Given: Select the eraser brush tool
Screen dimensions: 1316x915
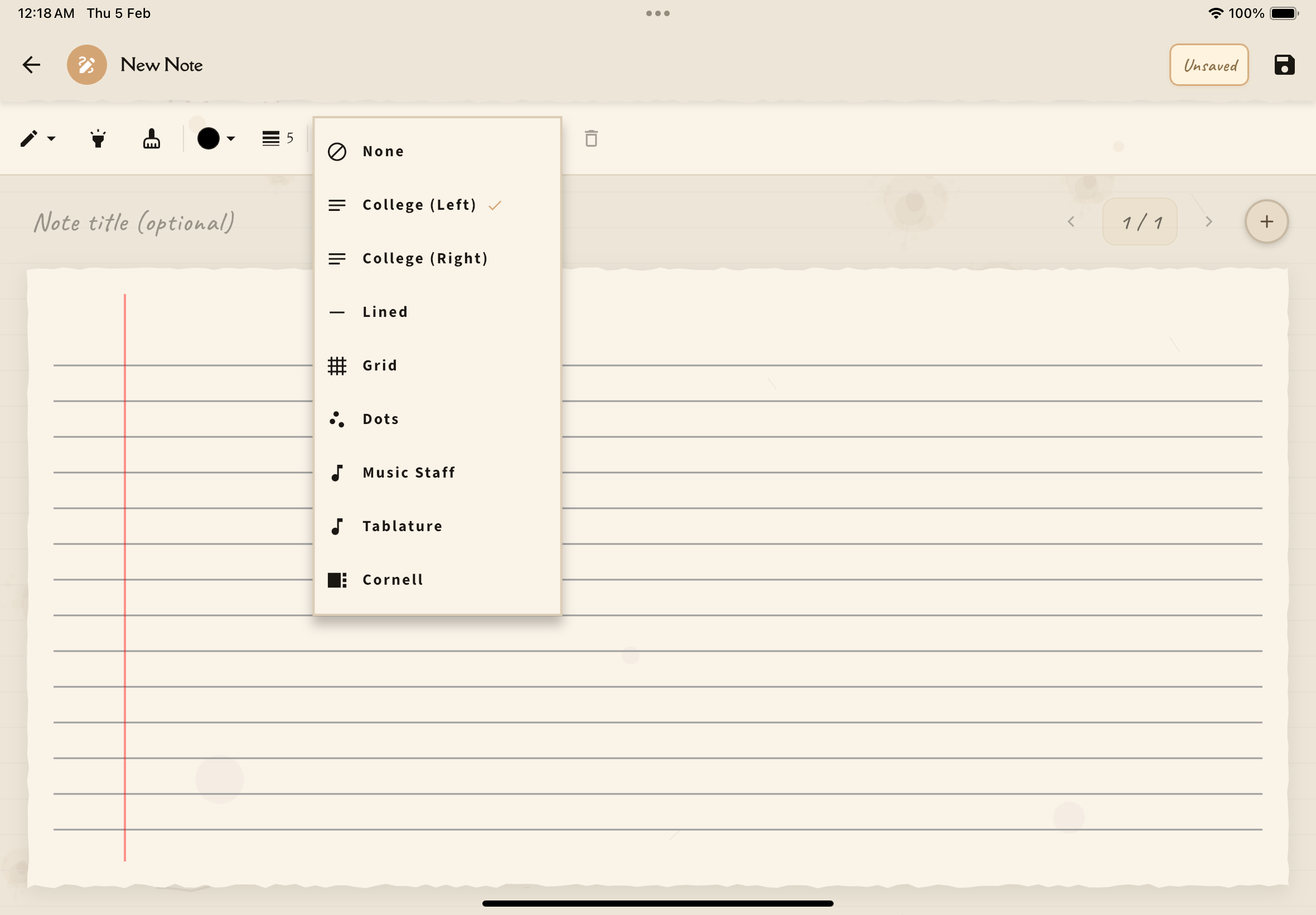Looking at the screenshot, I should 151,139.
